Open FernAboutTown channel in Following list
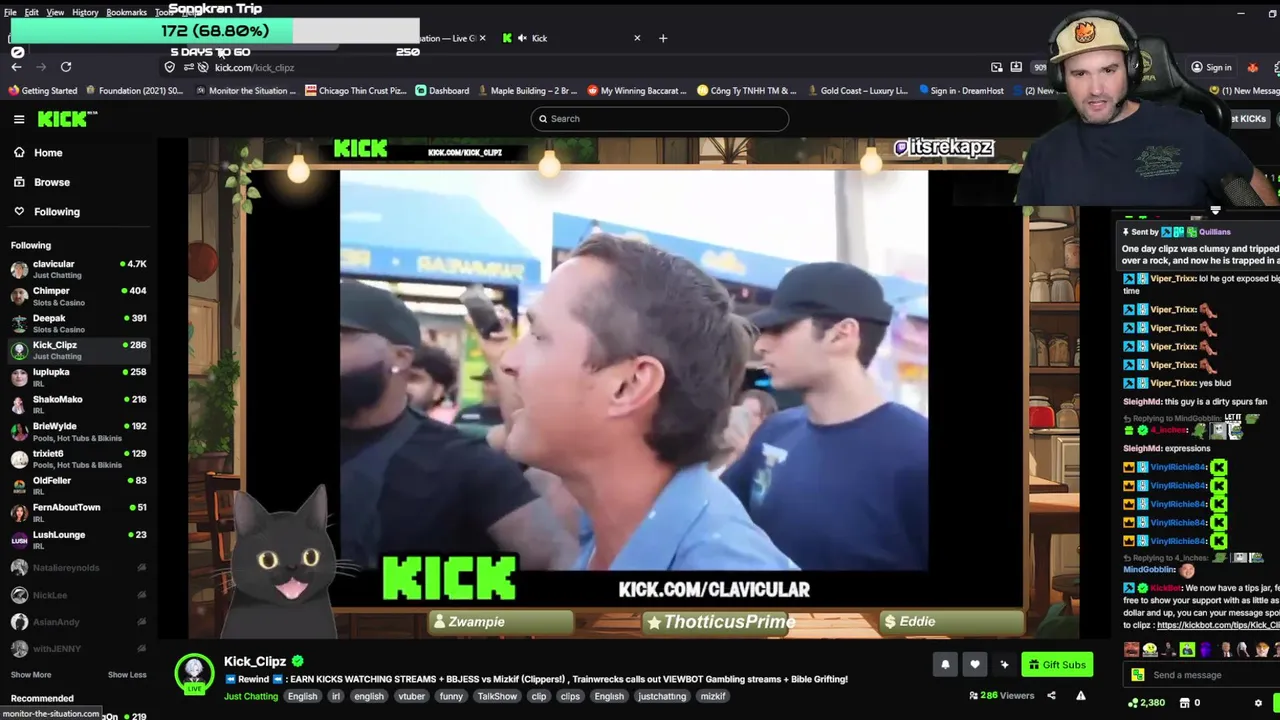The height and width of the screenshot is (720, 1280). point(78,512)
